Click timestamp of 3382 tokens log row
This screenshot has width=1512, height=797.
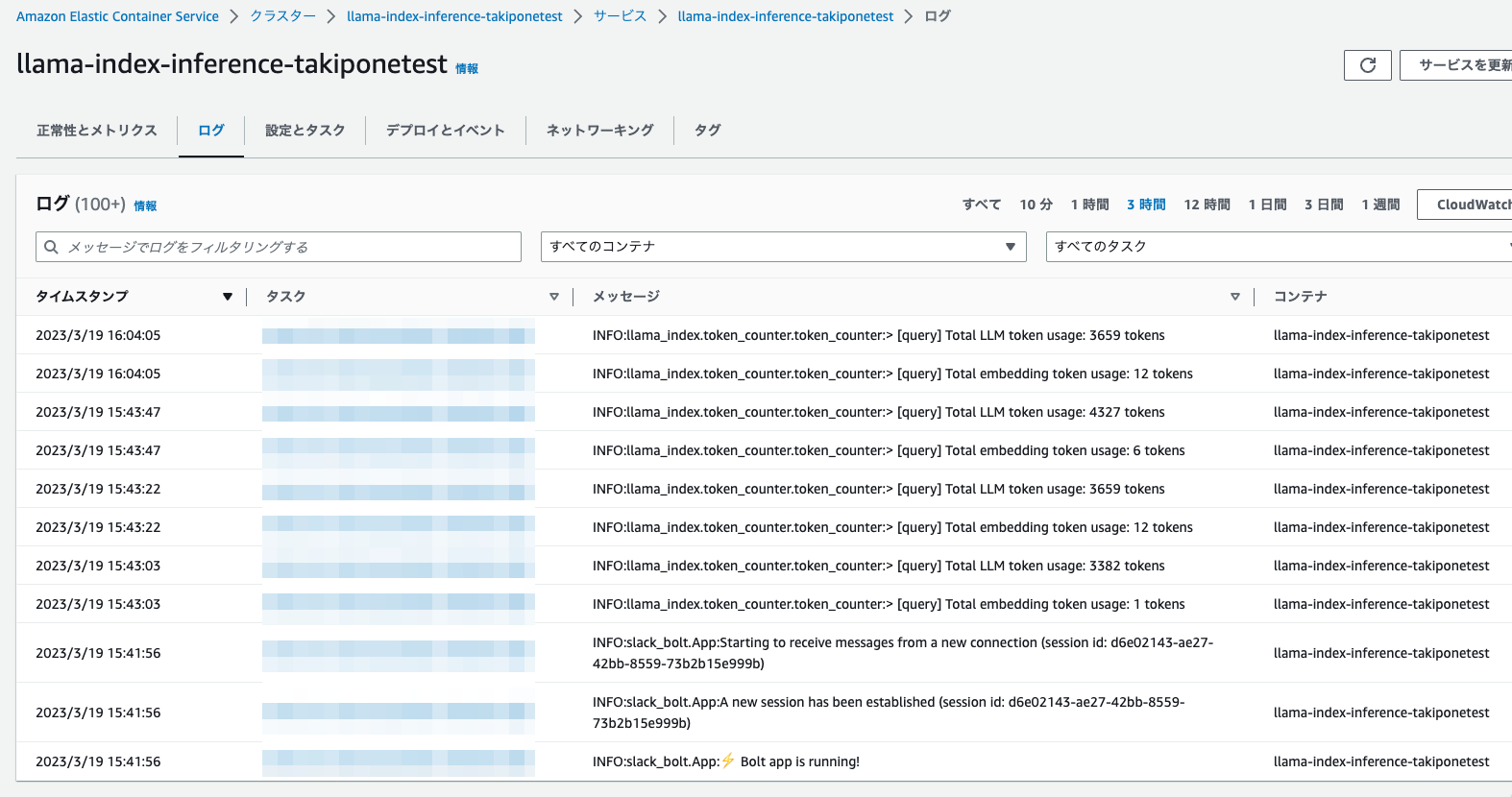click(x=98, y=566)
